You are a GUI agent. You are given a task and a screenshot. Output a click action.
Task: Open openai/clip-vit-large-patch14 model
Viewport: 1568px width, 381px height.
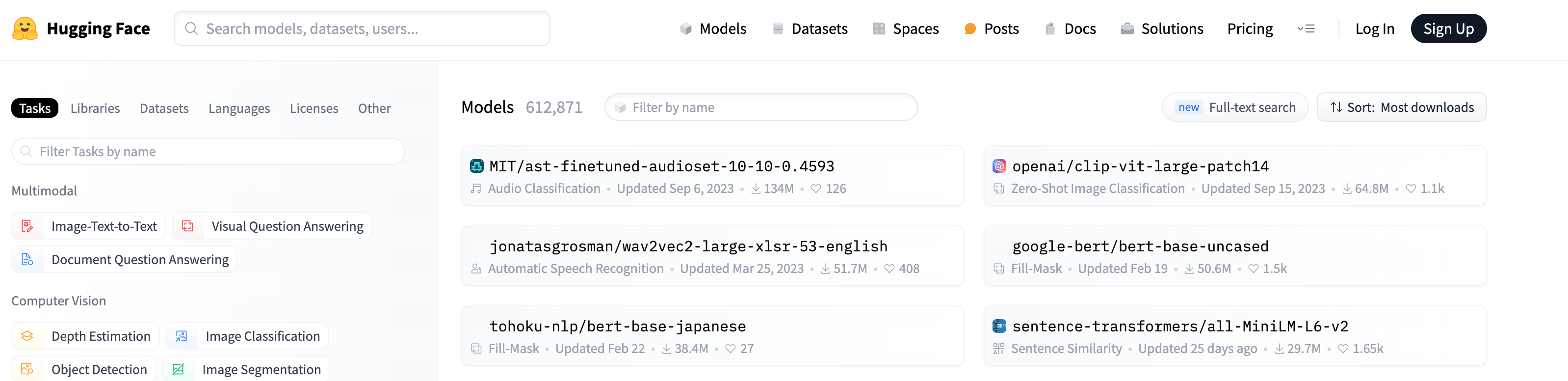(x=1235, y=176)
